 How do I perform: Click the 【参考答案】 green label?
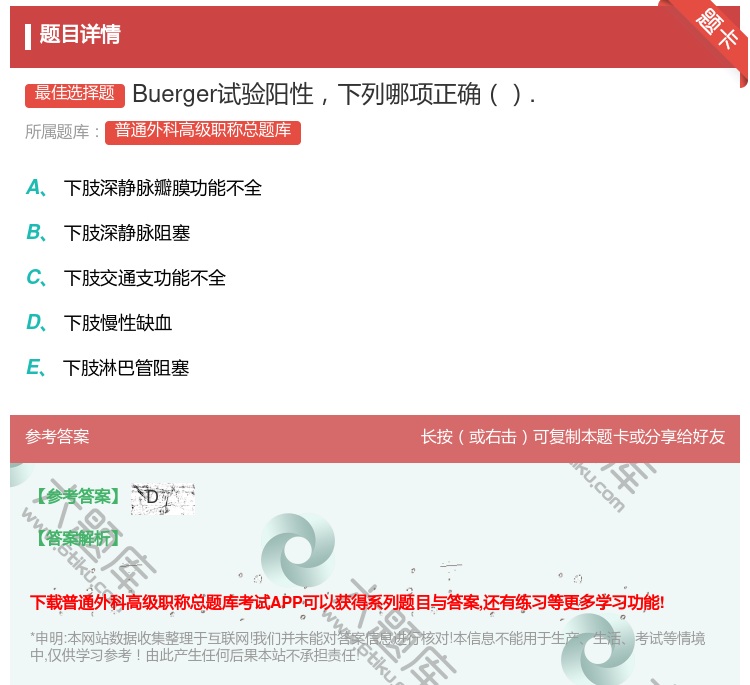point(78,497)
